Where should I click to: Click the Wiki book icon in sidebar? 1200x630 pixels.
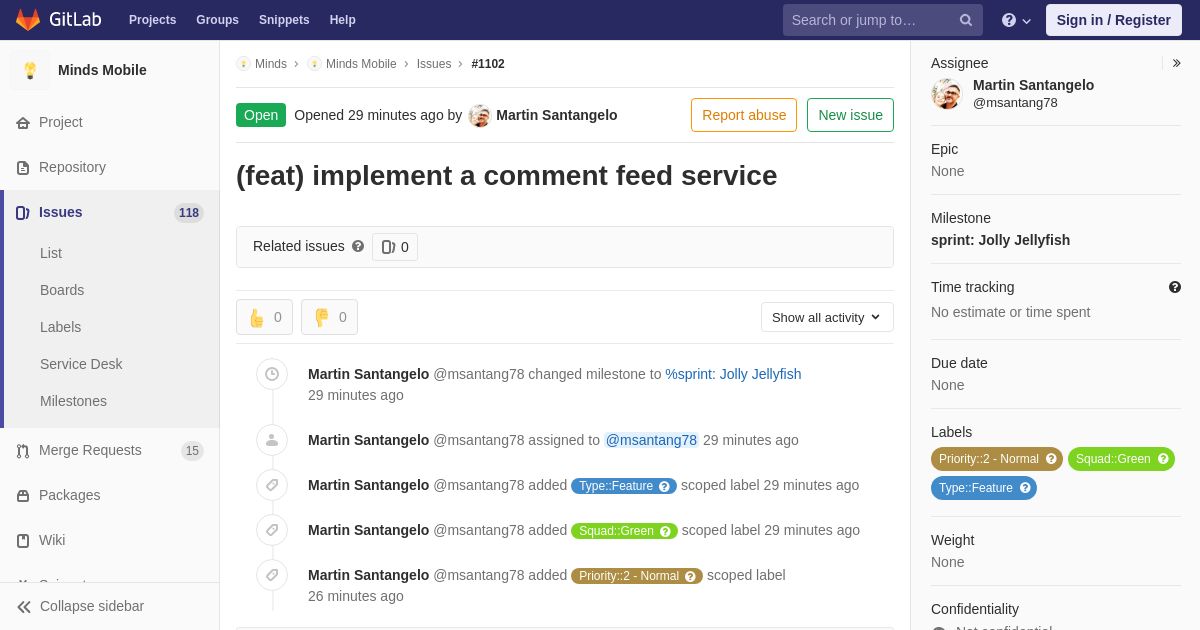(x=23, y=541)
